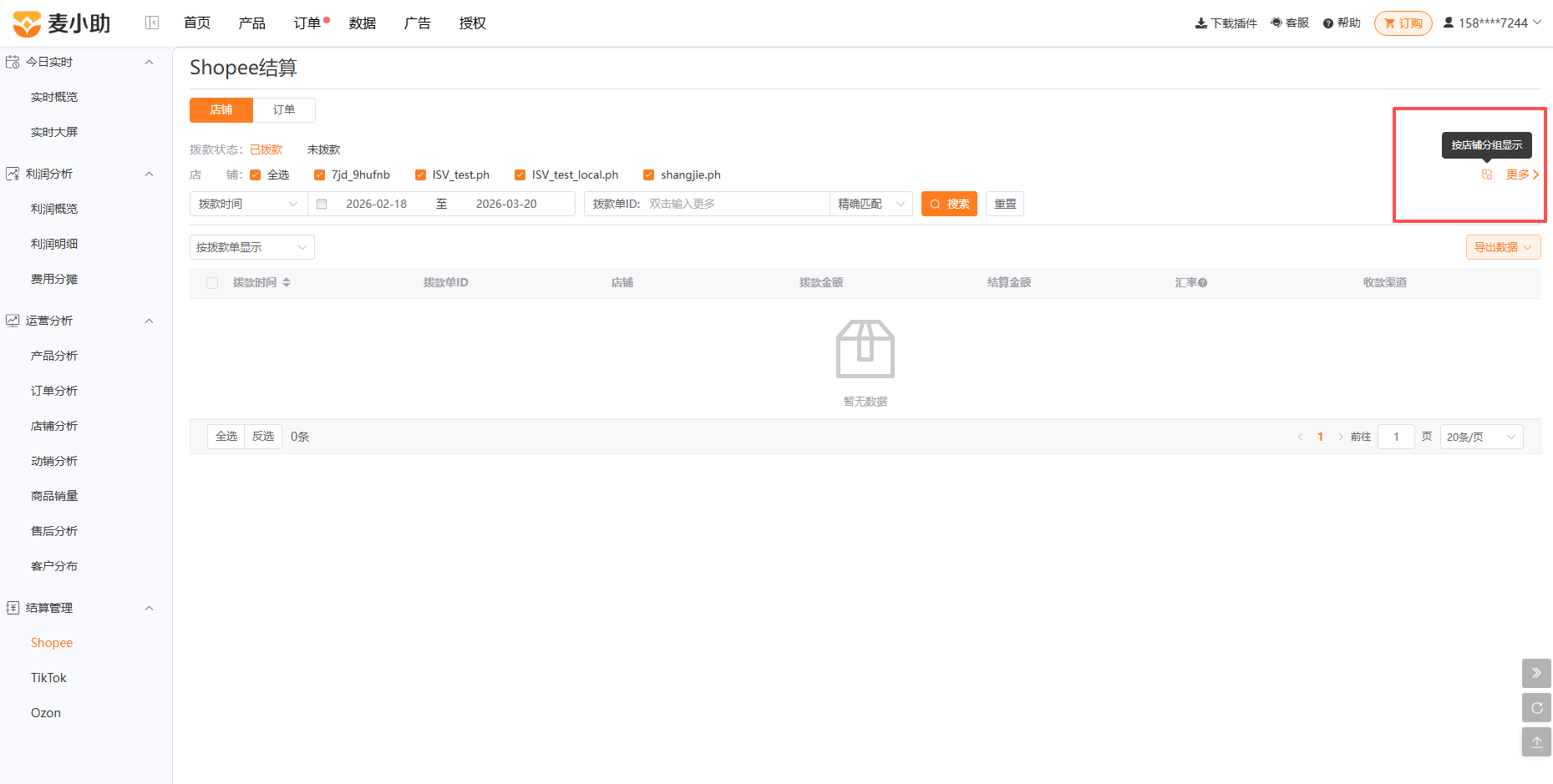The image size is (1553, 784).
Task: Collapse the sidebar with the toggle icon
Action: point(152,23)
